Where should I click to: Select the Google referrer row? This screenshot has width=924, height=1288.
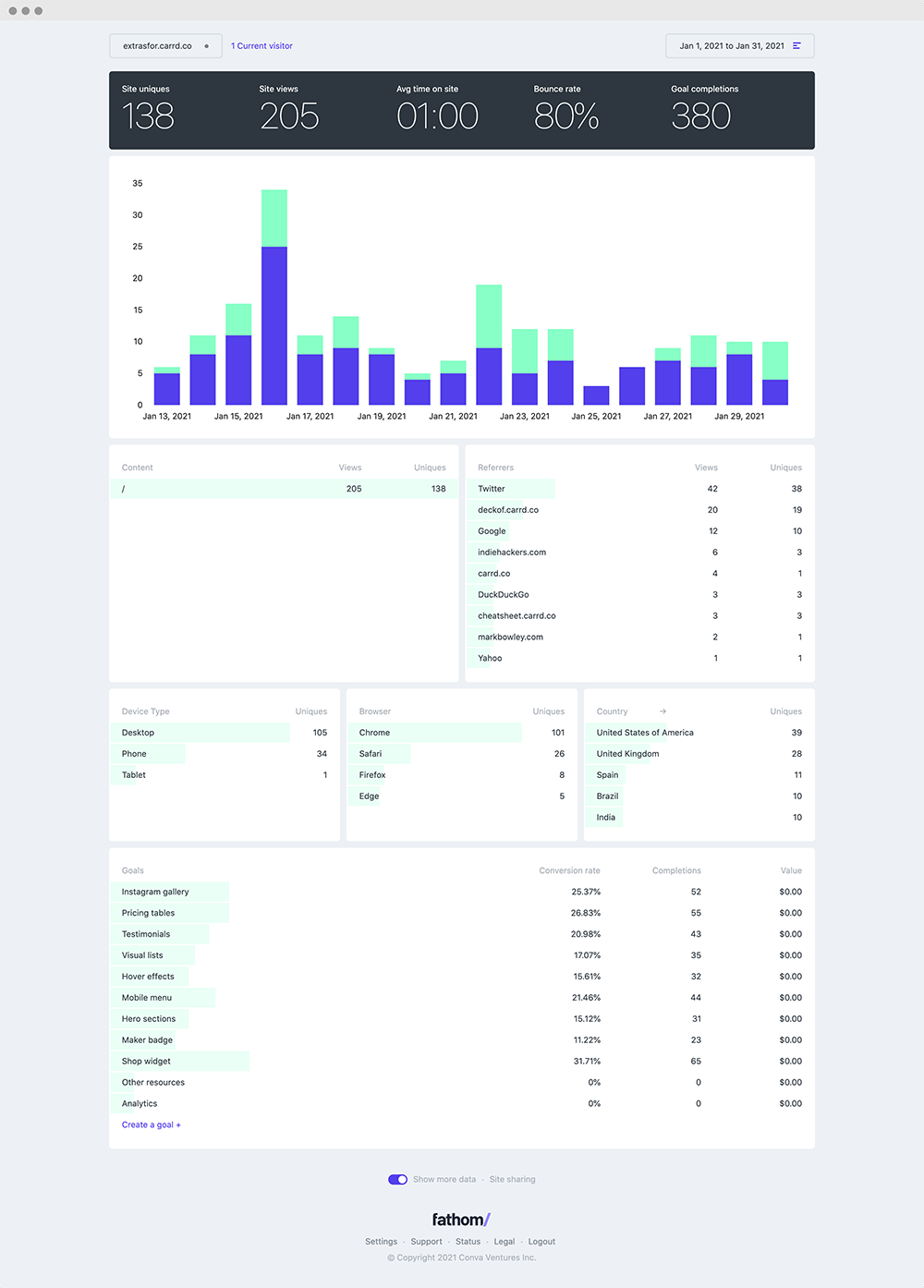[639, 531]
